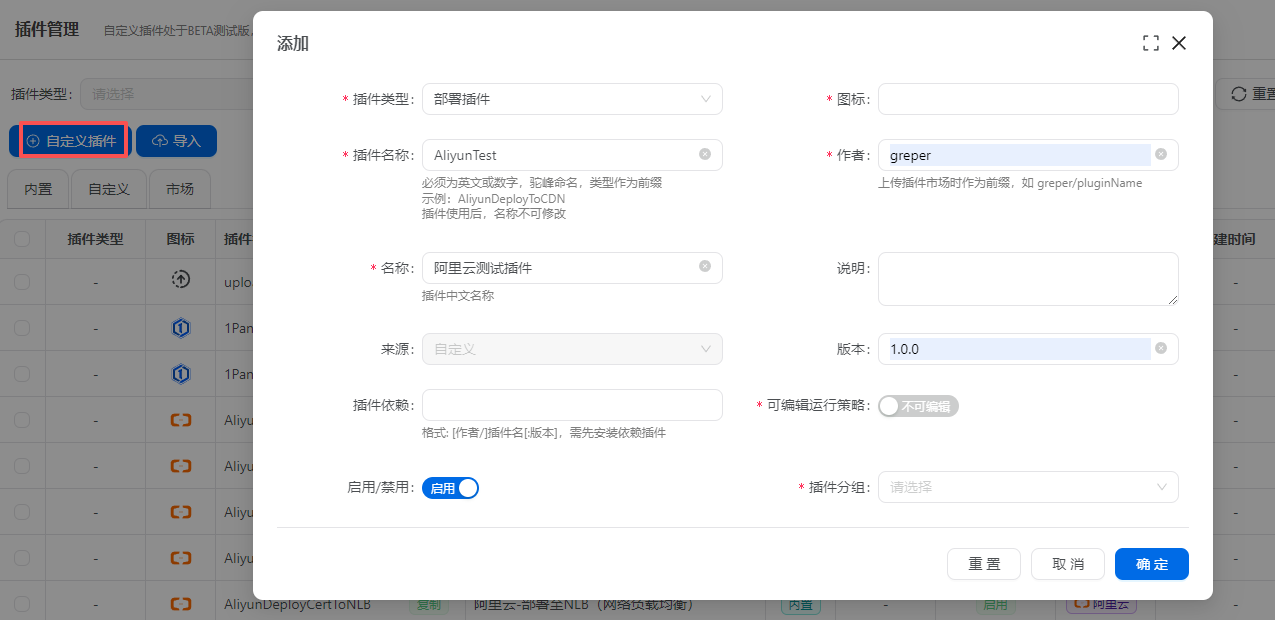Switch to the 内置 tab
The height and width of the screenshot is (620, 1275).
pyautogui.click(x=38, y=189)
